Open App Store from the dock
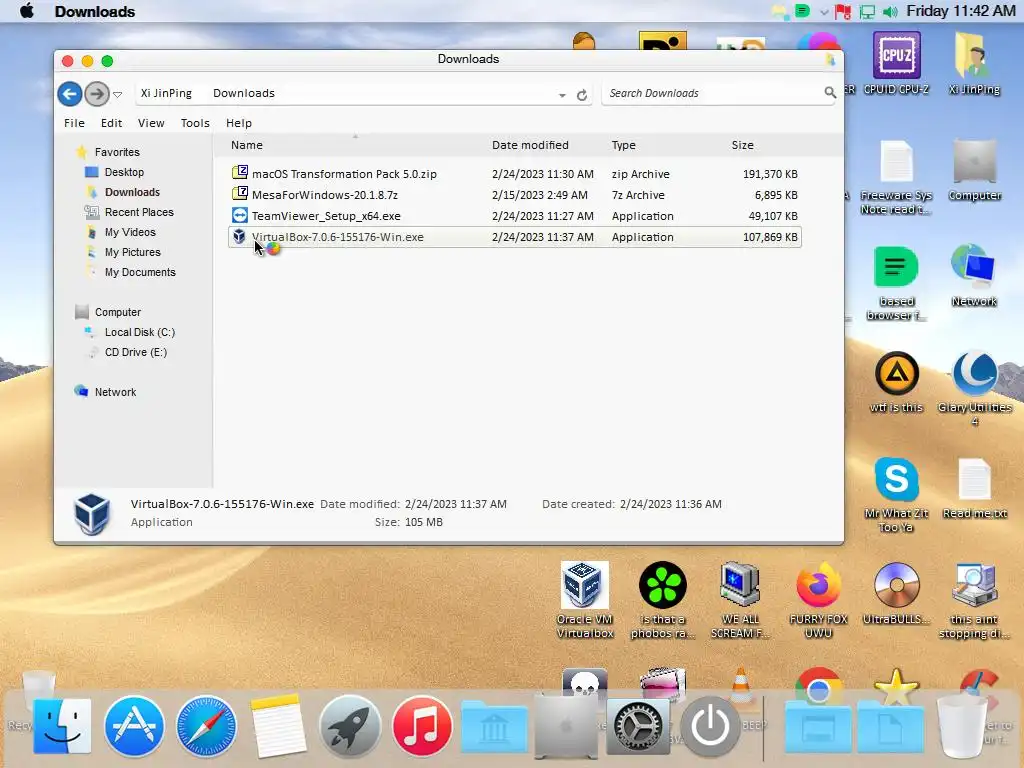1024x768 pixels. tap(134, 726)
